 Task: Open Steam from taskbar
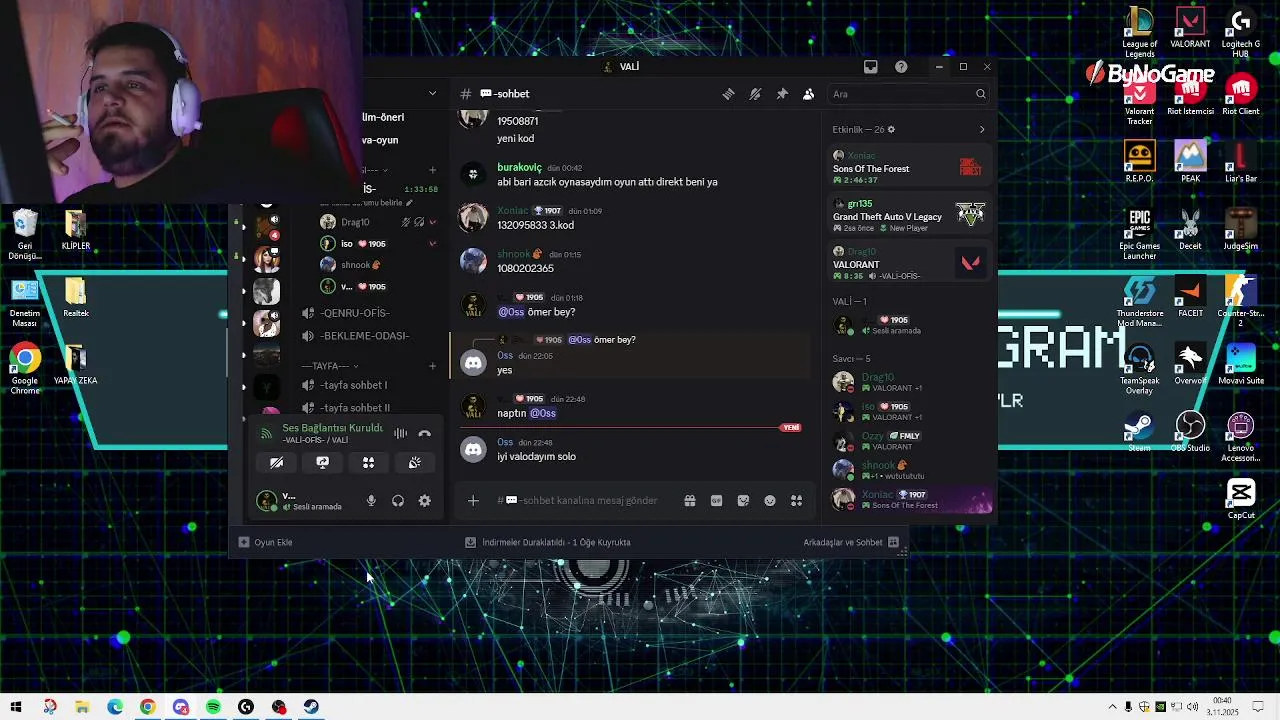(311, 707)
